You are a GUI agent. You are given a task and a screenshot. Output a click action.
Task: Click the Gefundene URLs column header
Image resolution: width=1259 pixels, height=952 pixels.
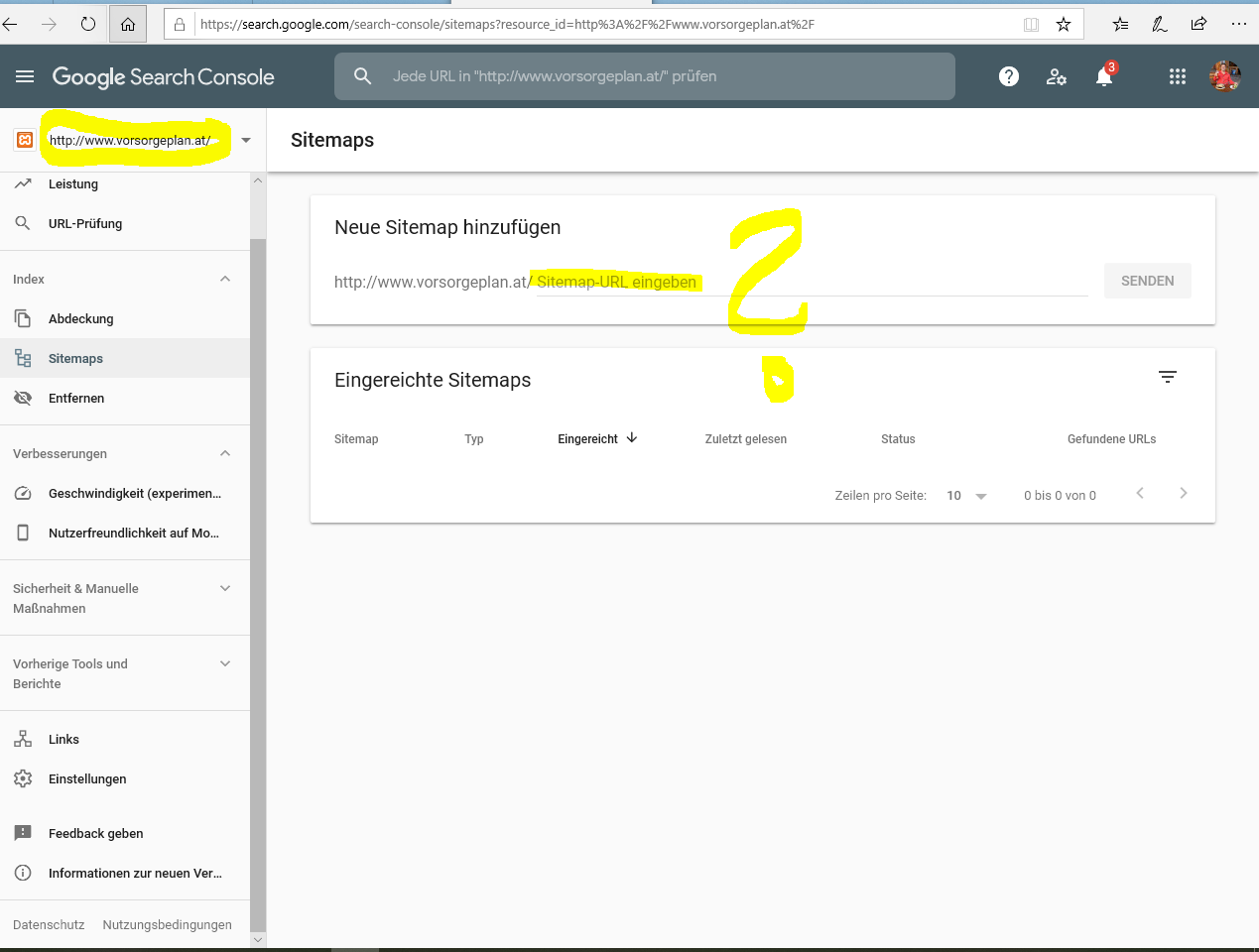[x=1112, y=438]
